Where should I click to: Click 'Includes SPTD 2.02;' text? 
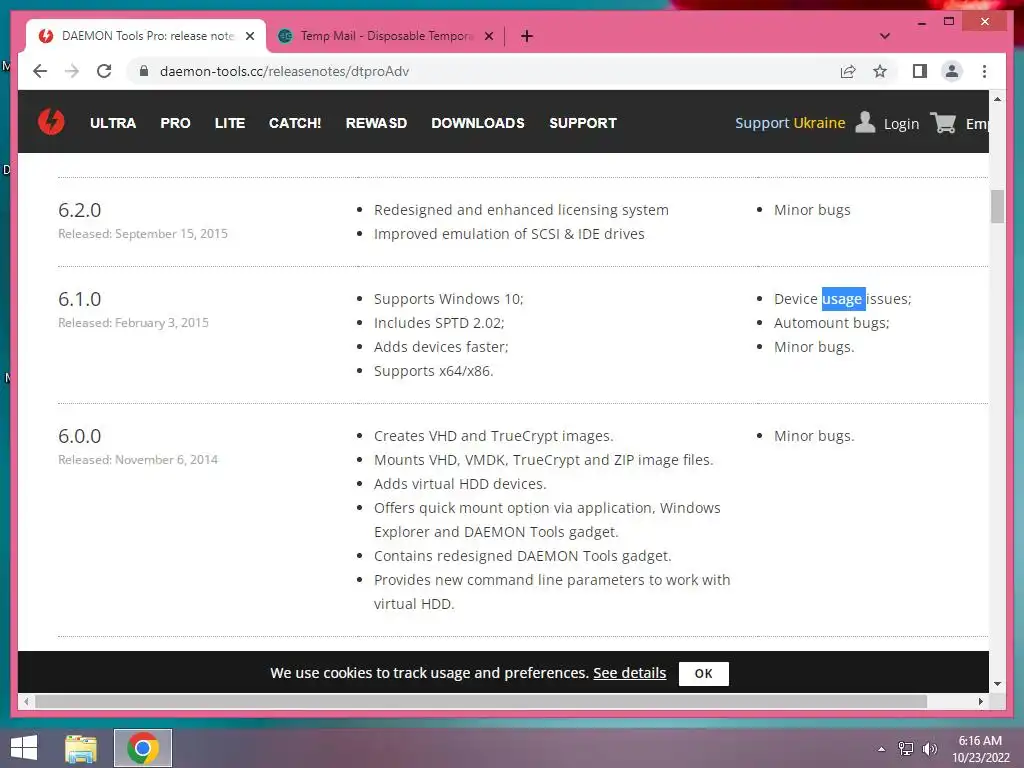pyautogui.click(x=439, y=323)
